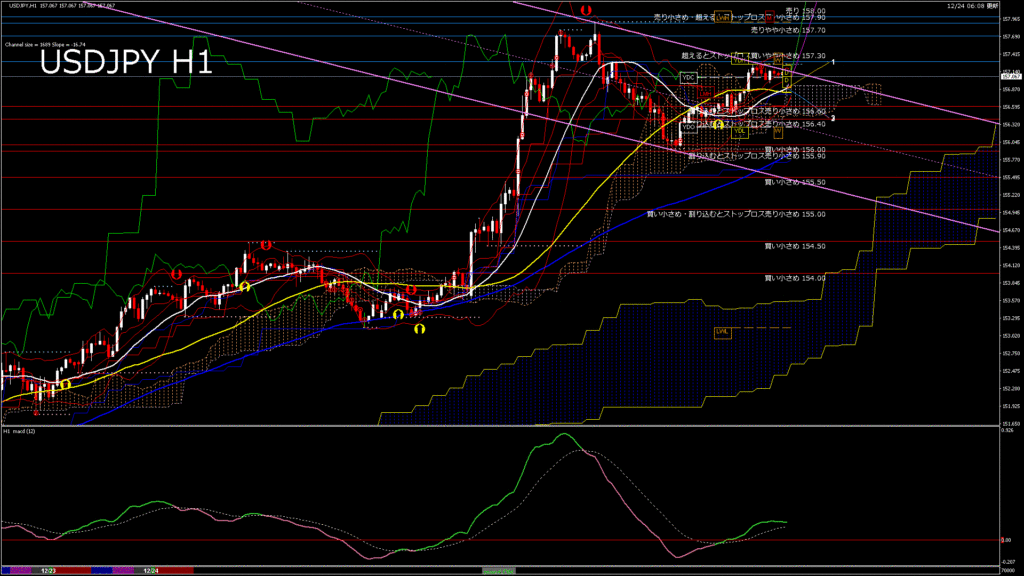Viewport: 1024px width, 576px height.
Task: Click the Channel size and Slope readout
Action: [45, 45]
